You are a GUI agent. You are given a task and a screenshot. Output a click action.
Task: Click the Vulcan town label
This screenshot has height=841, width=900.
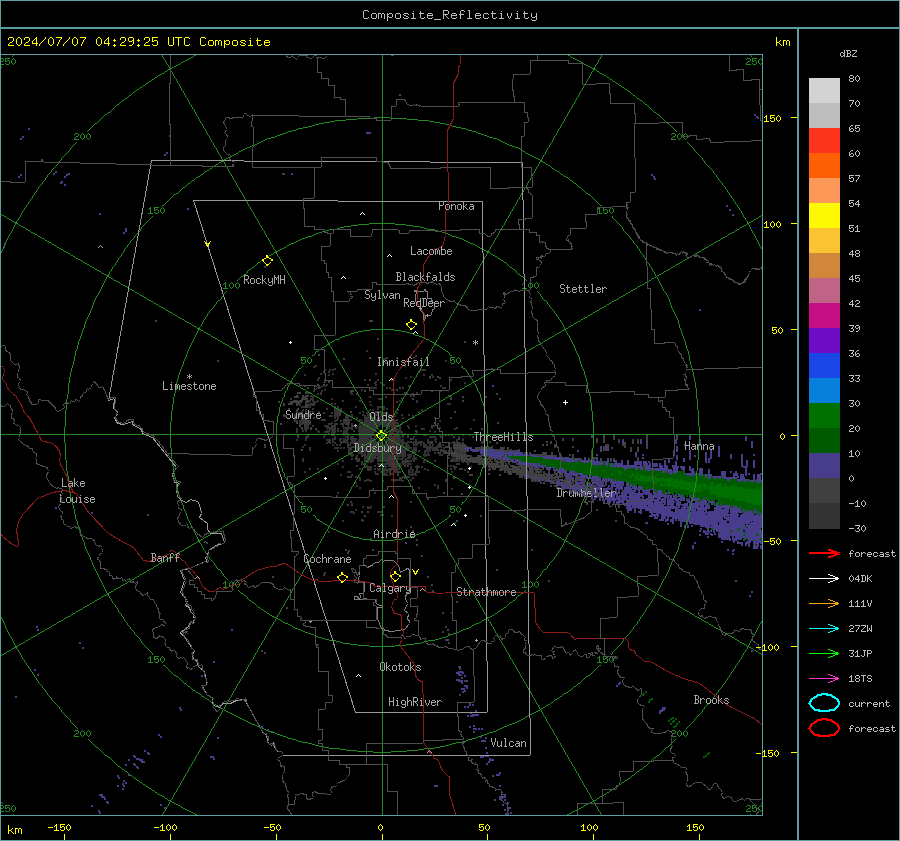[508, 743]
